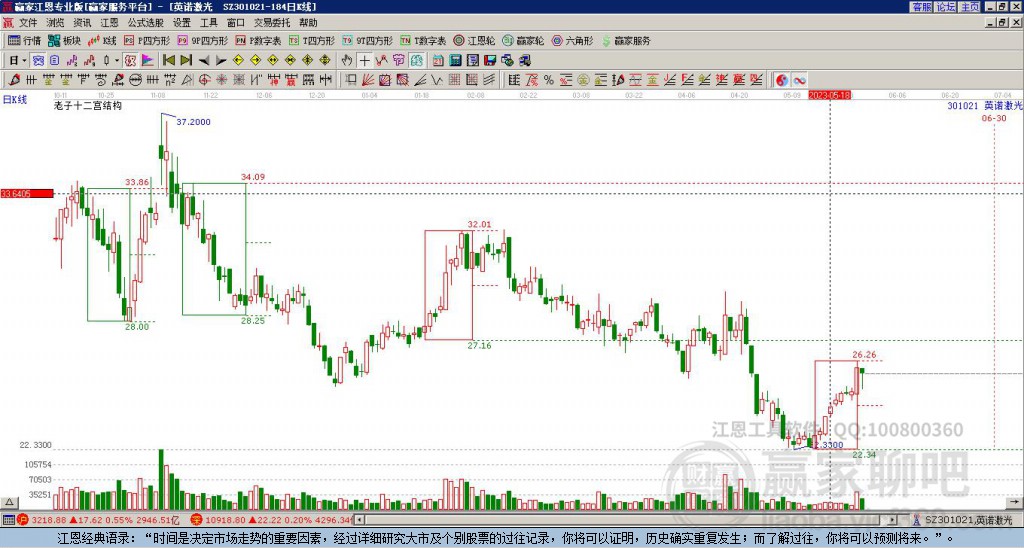This screenshot has height=548, width=1024.
Task: Open the 设置 menu
Action: coord(182,23)
